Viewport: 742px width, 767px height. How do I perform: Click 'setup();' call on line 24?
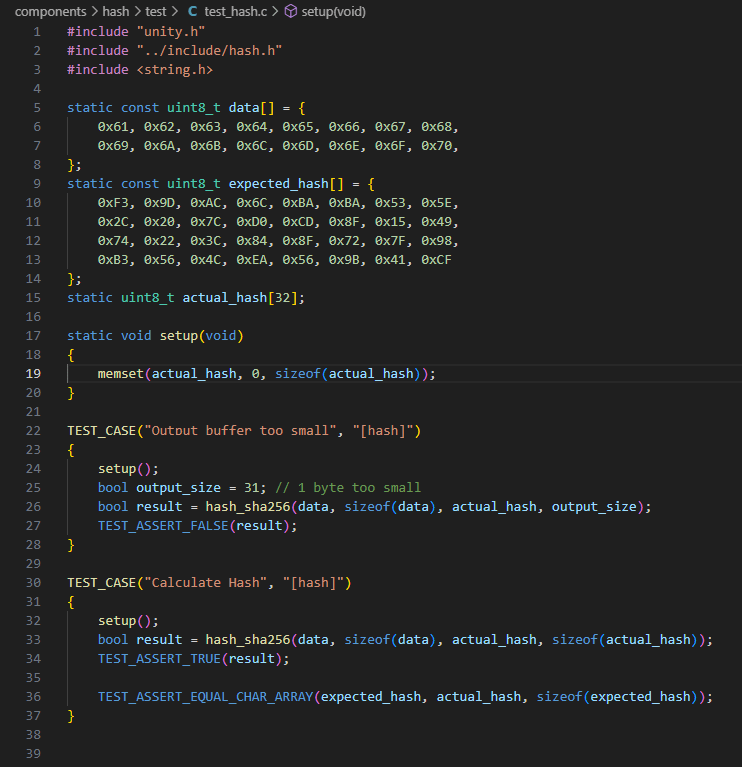pyautogui.click(x=128, y=469)
